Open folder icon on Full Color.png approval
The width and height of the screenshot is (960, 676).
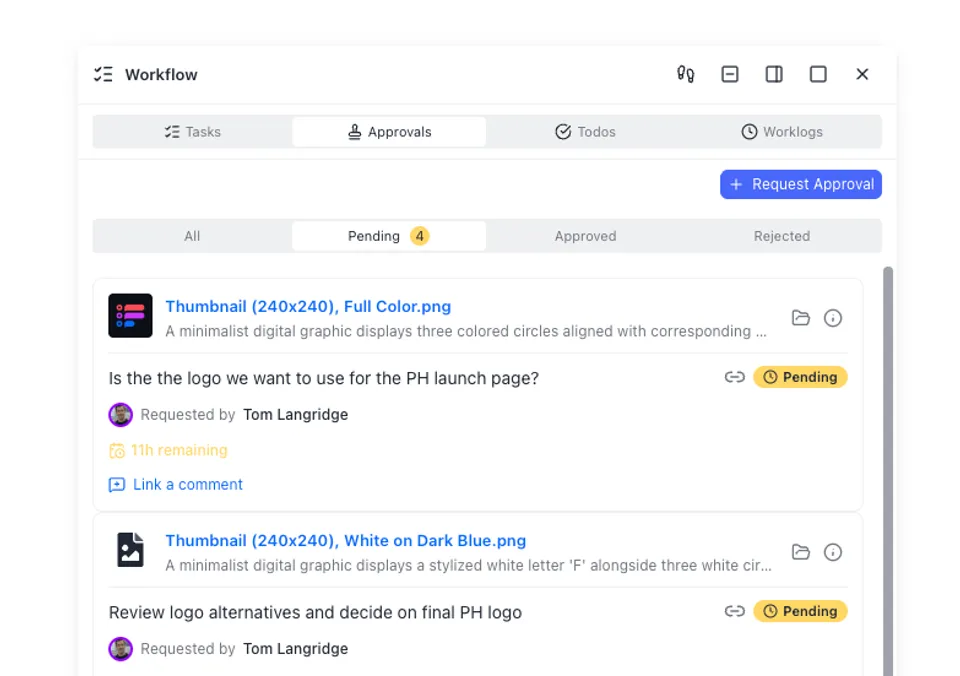[x=801, y=317]
